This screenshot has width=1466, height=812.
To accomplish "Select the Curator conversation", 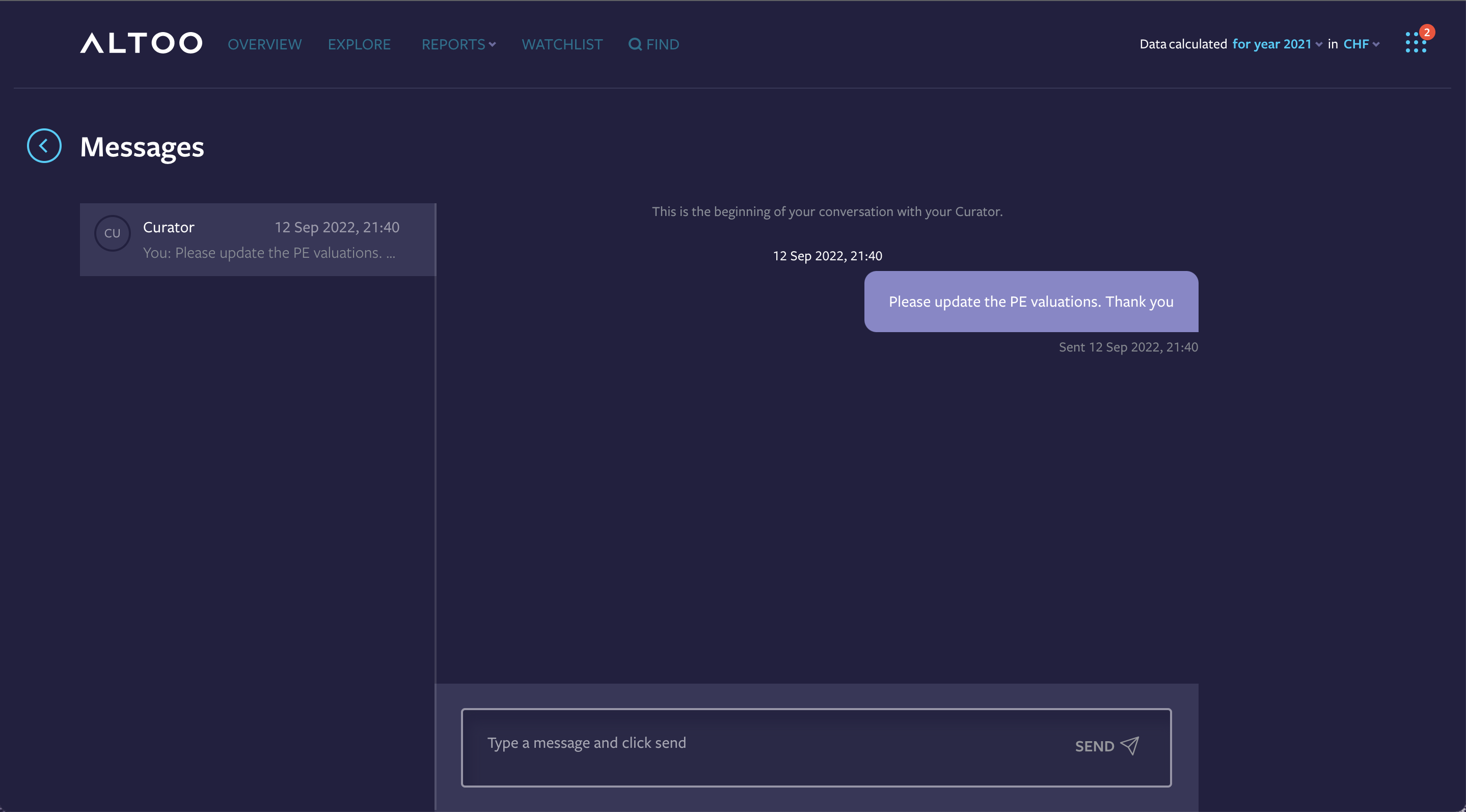I will point(257,239).
